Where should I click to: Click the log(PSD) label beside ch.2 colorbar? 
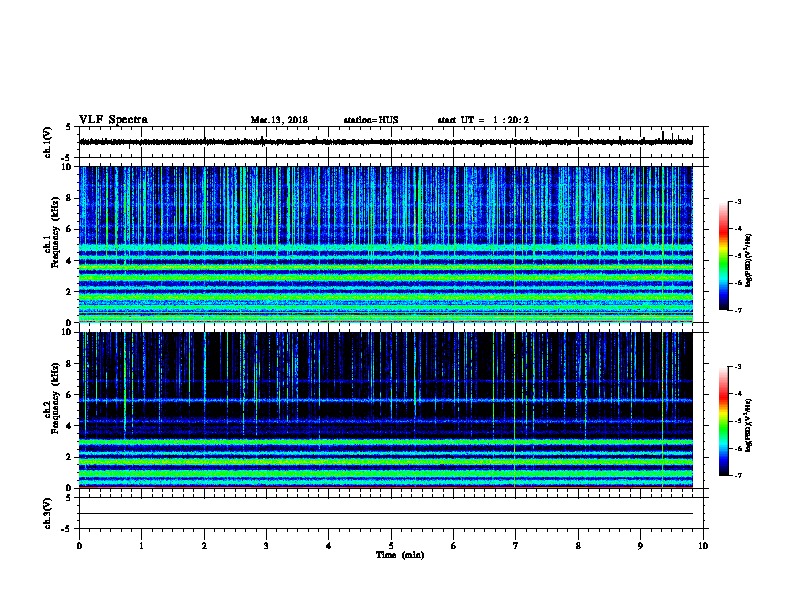pos(748,425)
